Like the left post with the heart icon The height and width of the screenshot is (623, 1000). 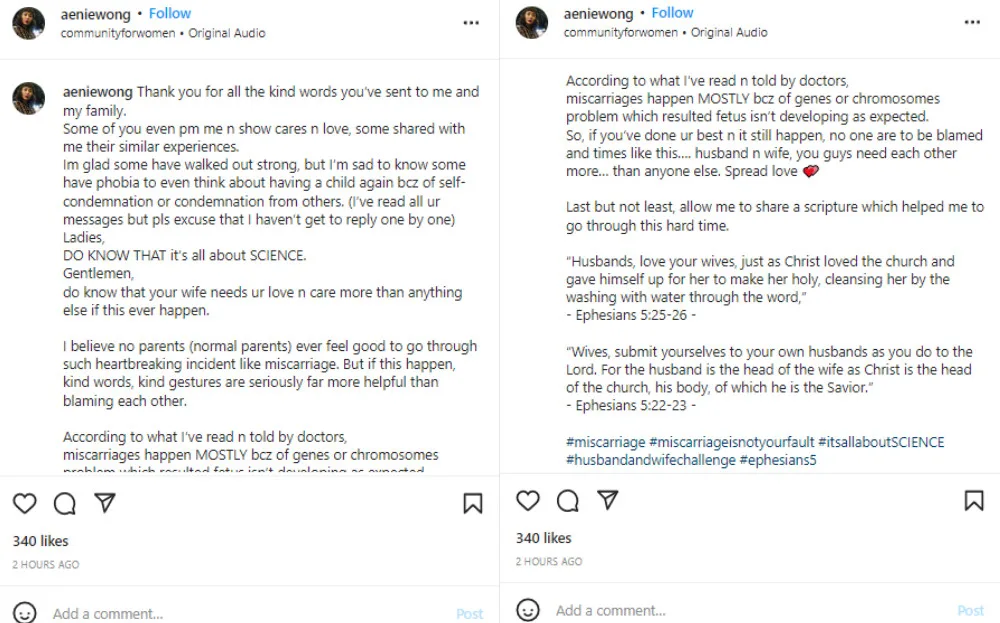tap(24, 504)
